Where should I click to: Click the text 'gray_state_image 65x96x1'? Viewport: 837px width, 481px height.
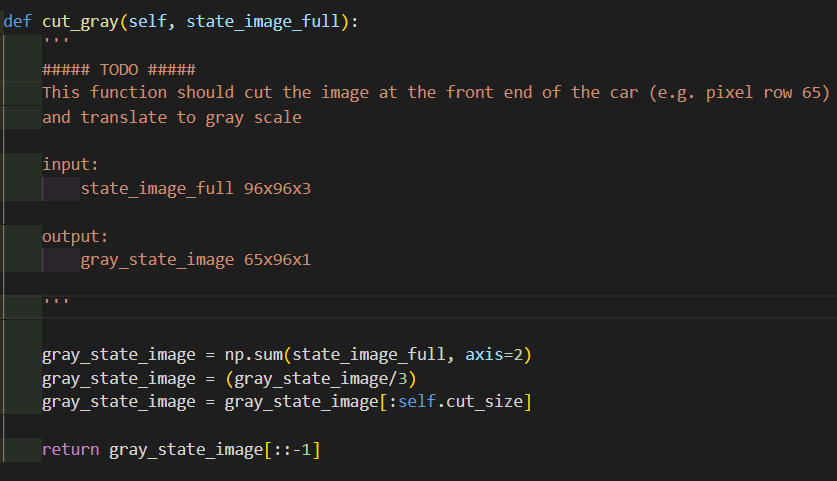[x=196, y=260]
